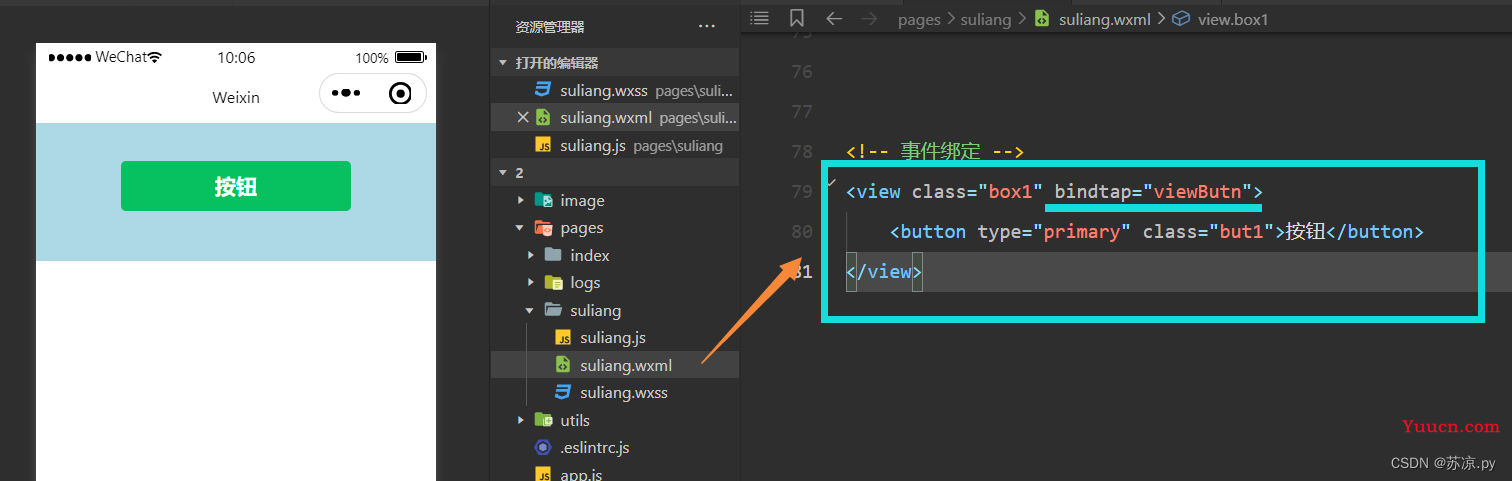The width and height of the screenshot is (1512, 481).
Task: Click the suliang breadcrumb segment
Action: (x=986, y=19)
